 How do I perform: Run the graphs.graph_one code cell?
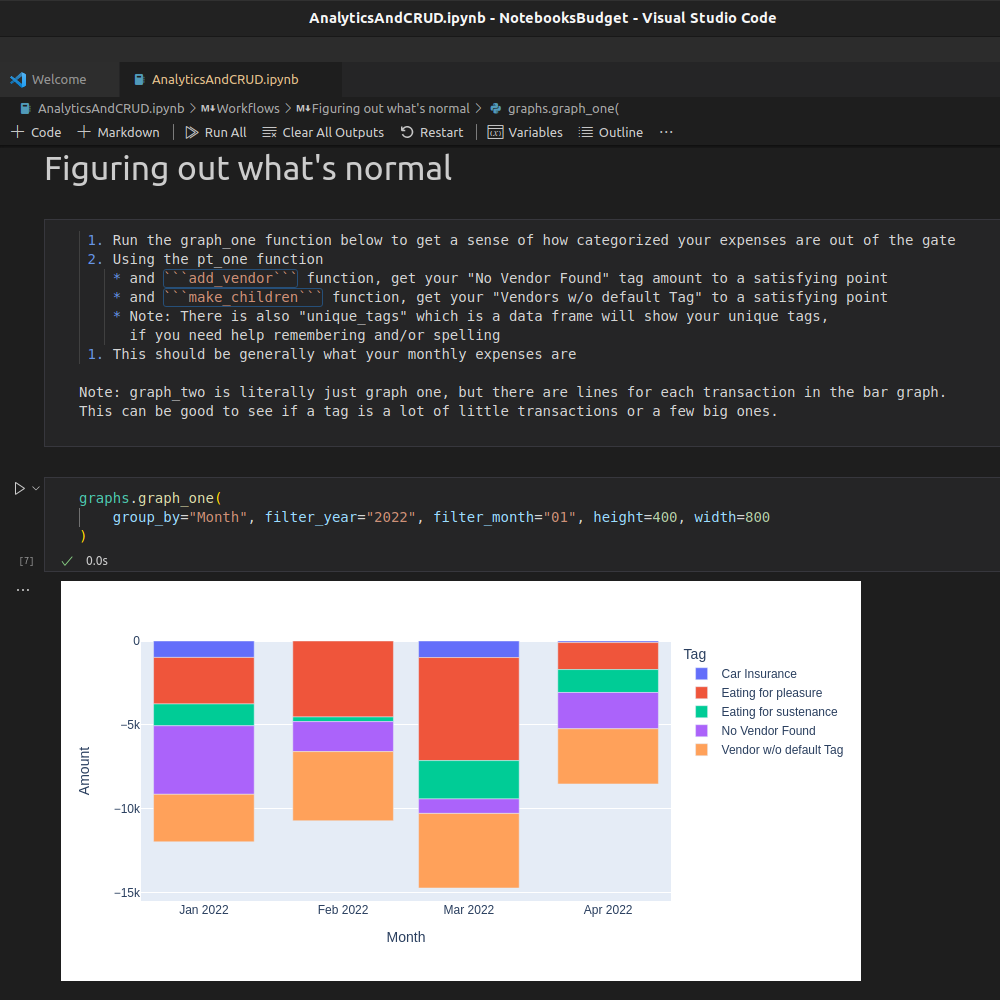pos(19,489)
